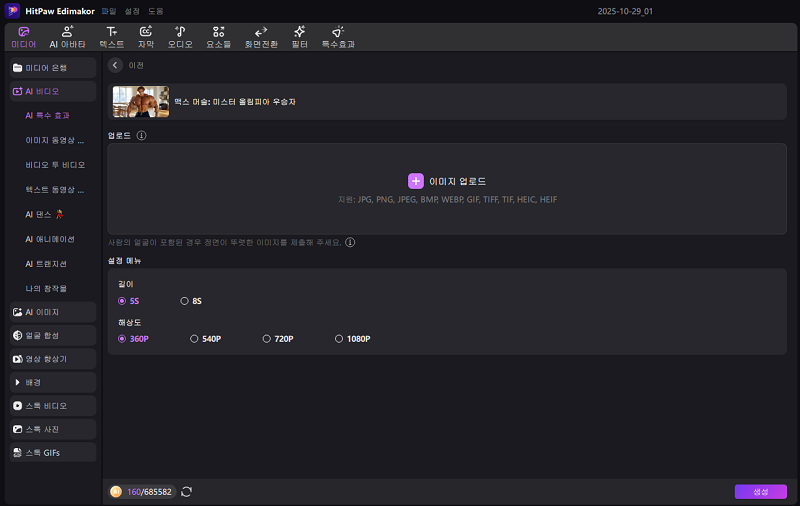
Task: Open the 도움 help menu
Action: click(156, 11)
